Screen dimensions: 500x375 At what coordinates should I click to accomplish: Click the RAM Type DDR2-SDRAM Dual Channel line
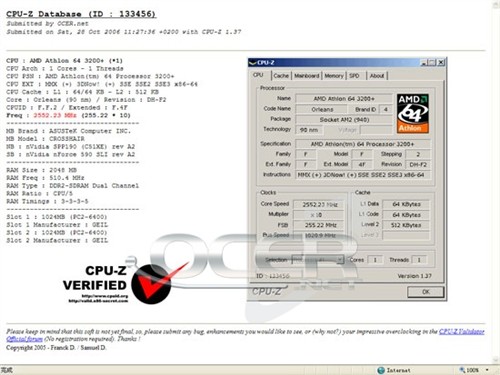click(x=72, y=186)
